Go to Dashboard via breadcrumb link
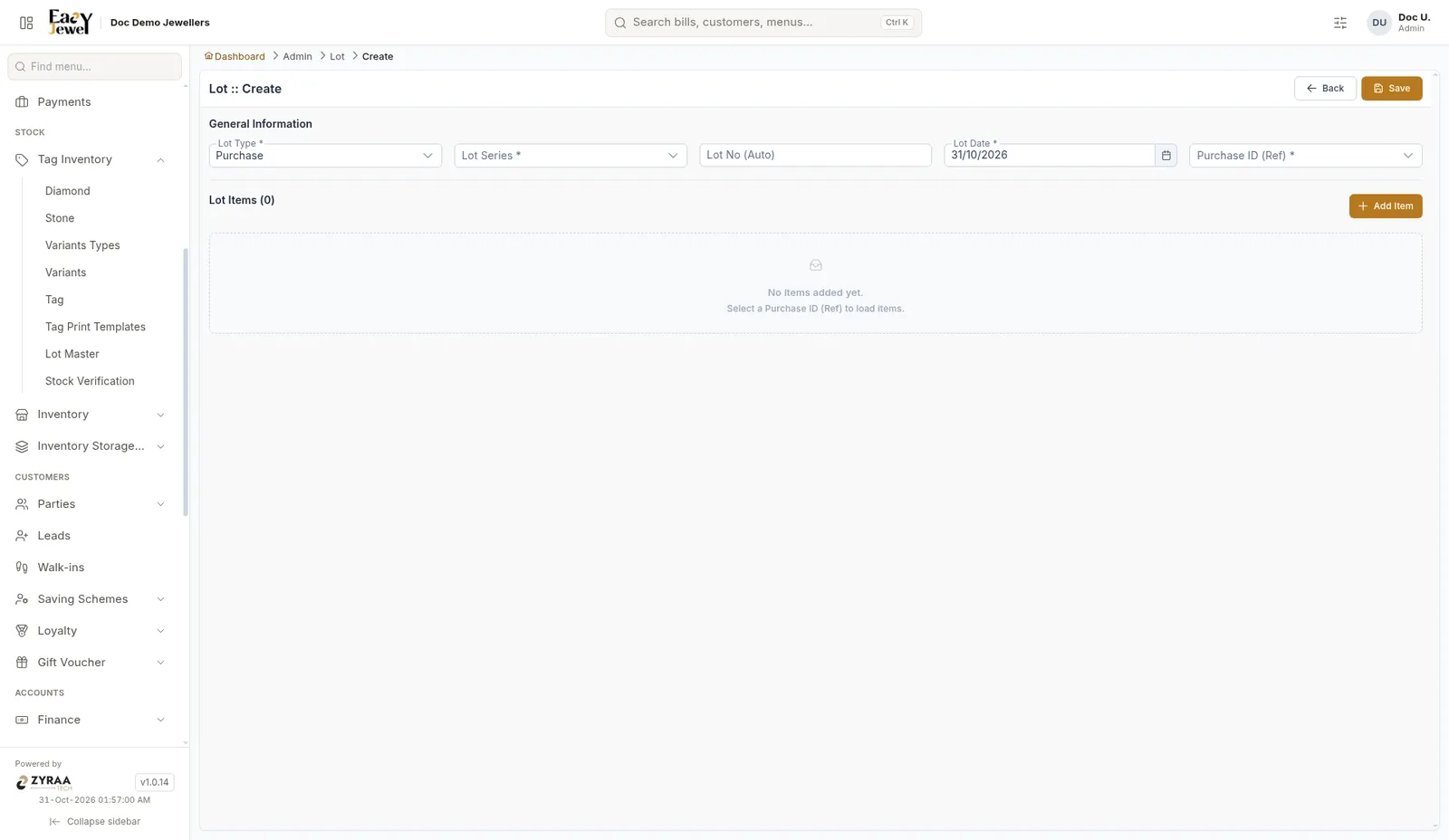 coord(235,56)
